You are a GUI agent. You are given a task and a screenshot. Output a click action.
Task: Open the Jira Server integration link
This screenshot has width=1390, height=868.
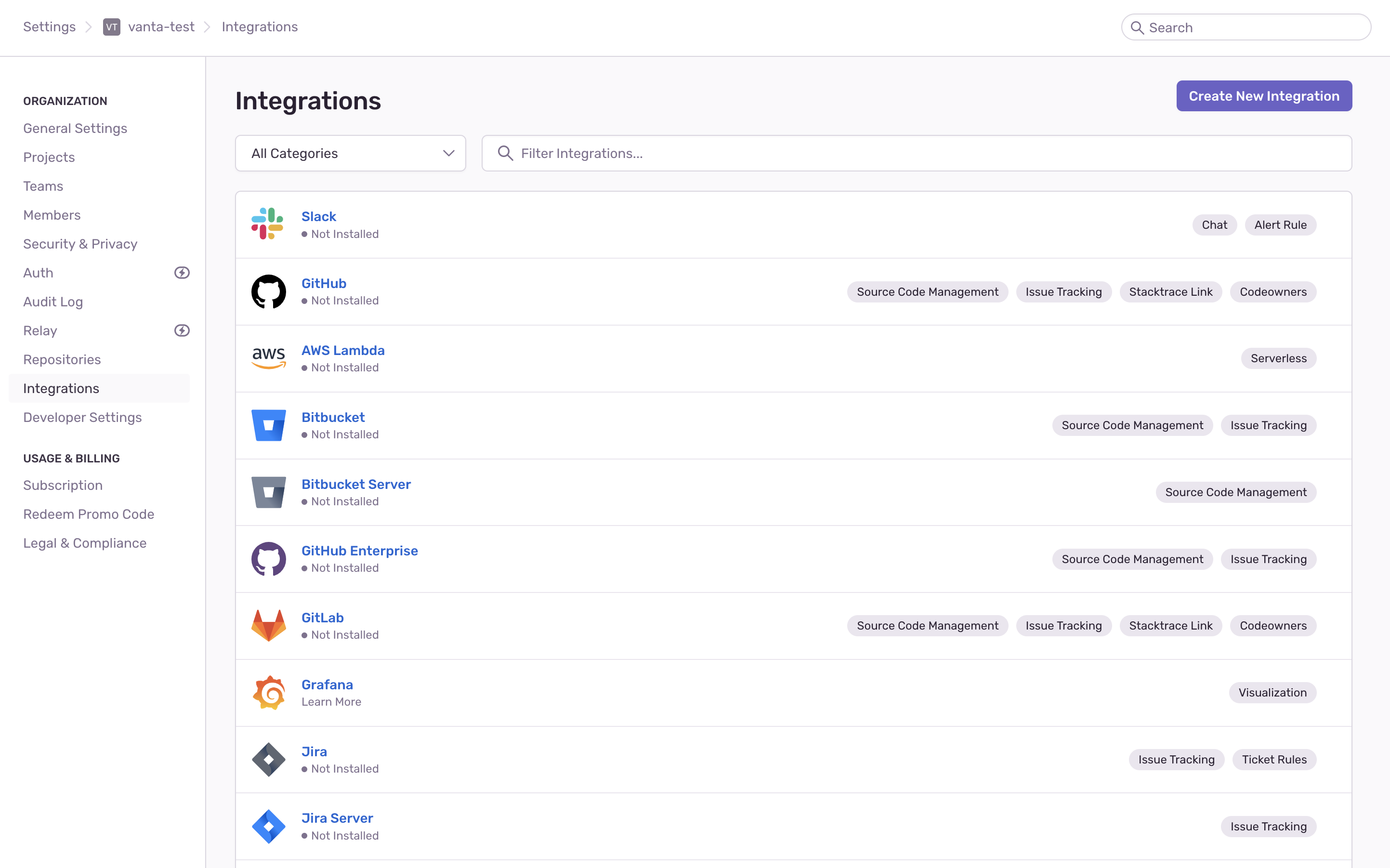[x=337, y=818]
